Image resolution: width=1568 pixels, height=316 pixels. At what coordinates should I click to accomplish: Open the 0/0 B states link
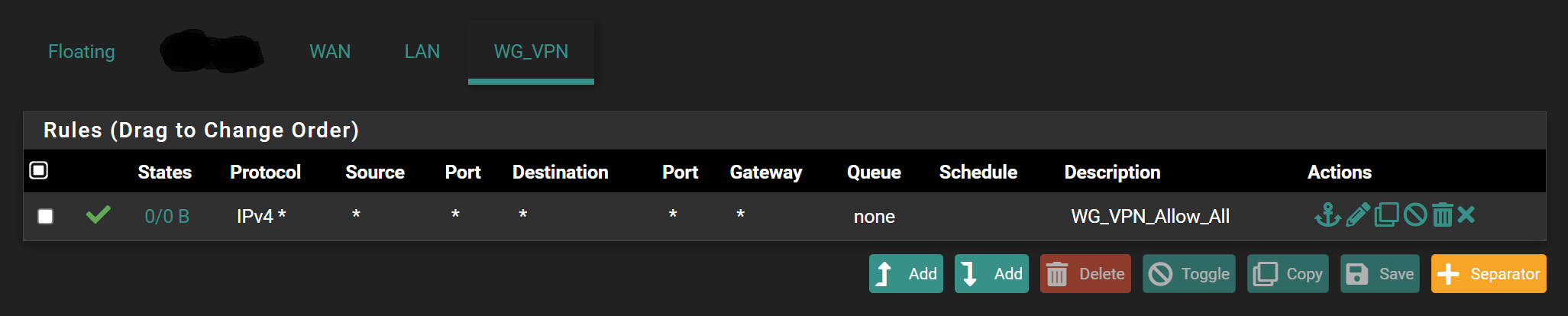coord(167,217)
